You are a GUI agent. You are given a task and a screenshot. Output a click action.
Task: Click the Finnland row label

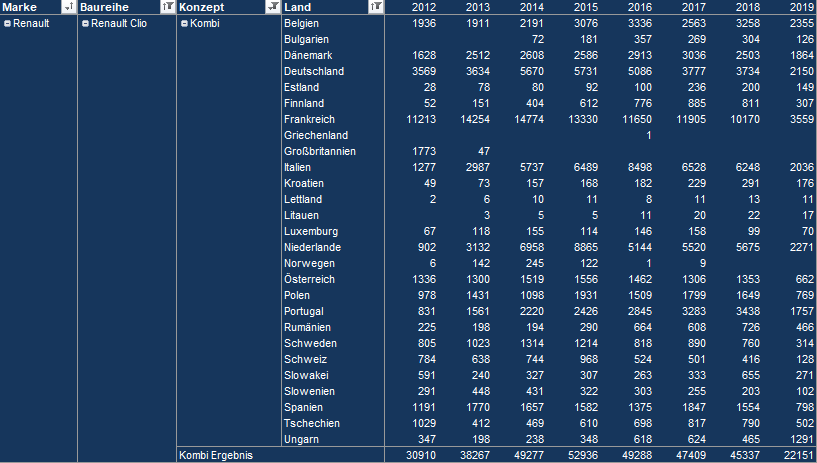pos(304,104)
